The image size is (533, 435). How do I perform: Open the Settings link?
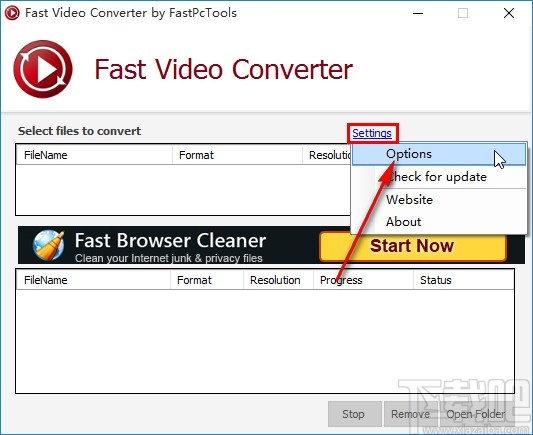(x=372, y=133)
